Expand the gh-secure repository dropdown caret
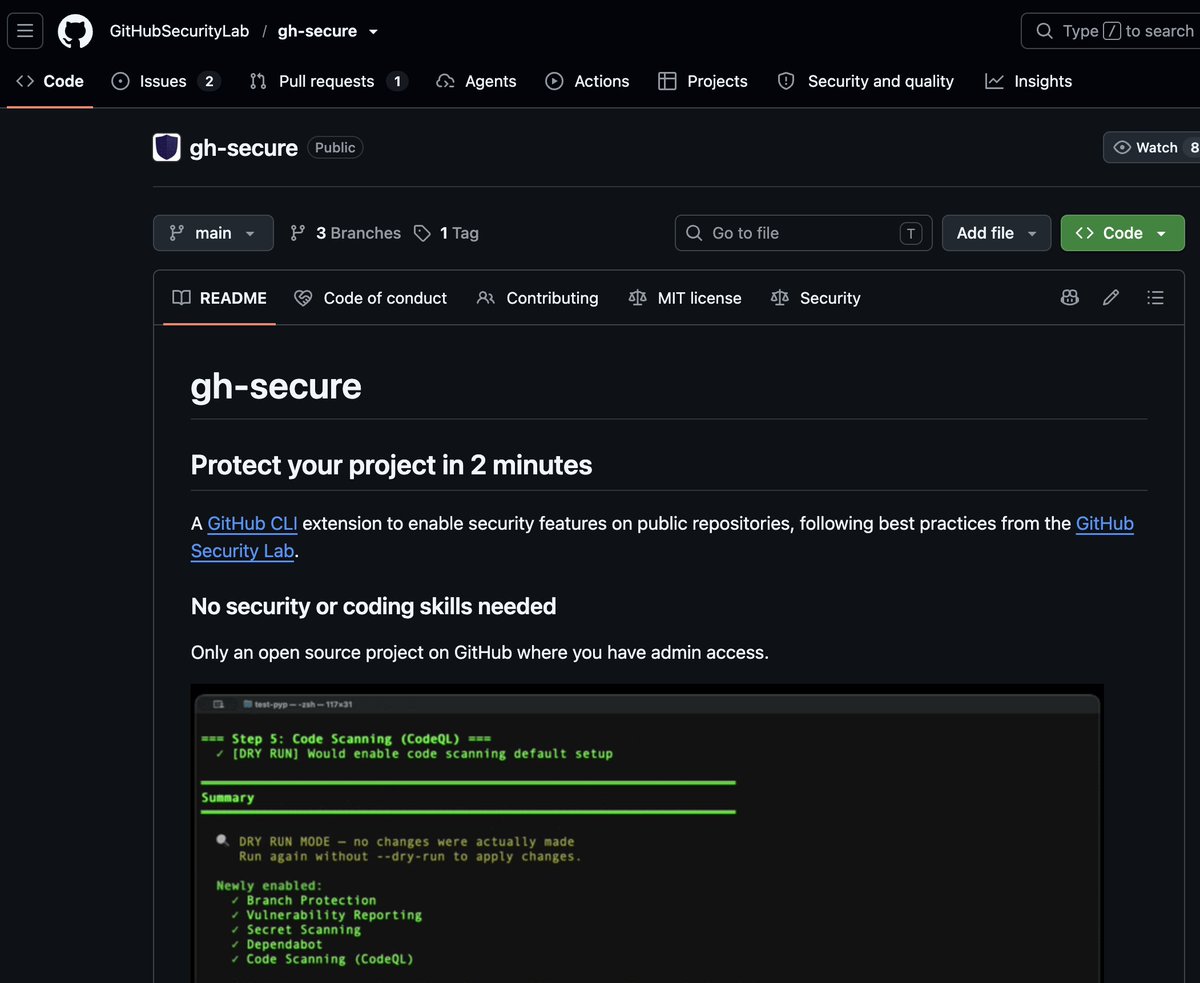 (373, 32)
